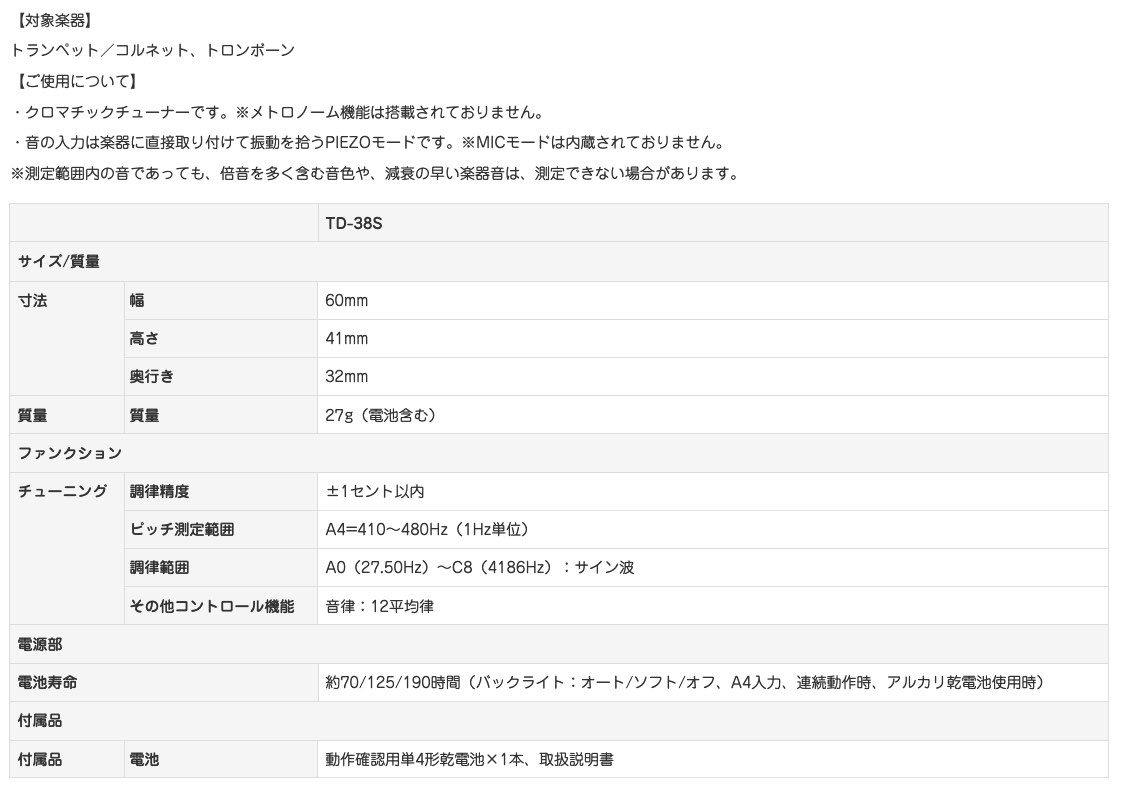
Task: Click the 奥行き label cell
Action: click(221, 377)
